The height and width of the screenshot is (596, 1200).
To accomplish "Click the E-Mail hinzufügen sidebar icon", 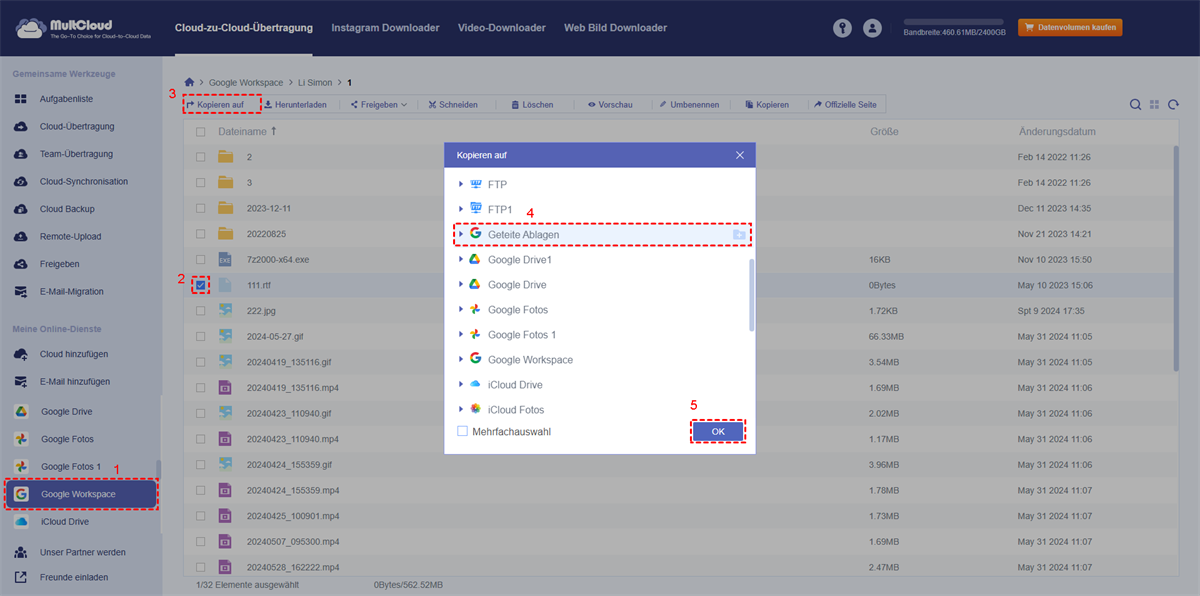I will (21, 382).
